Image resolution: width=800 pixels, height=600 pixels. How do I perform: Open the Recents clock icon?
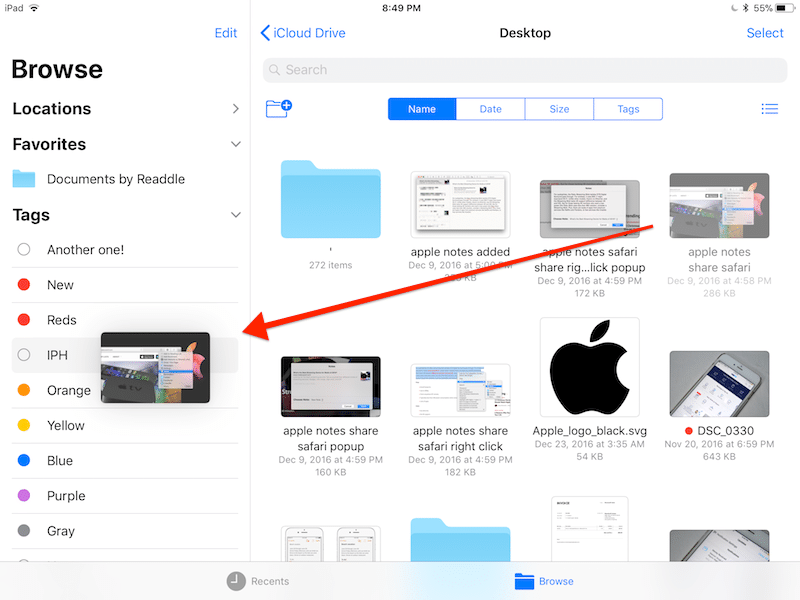(x=236, y=581)
